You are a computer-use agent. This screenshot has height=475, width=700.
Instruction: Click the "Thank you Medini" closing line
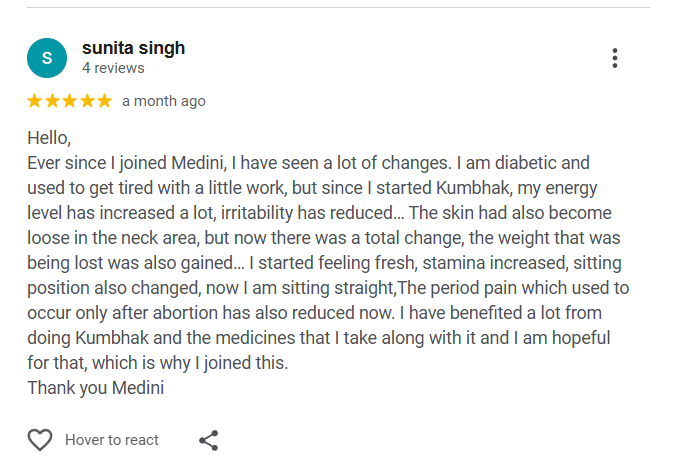95,387
